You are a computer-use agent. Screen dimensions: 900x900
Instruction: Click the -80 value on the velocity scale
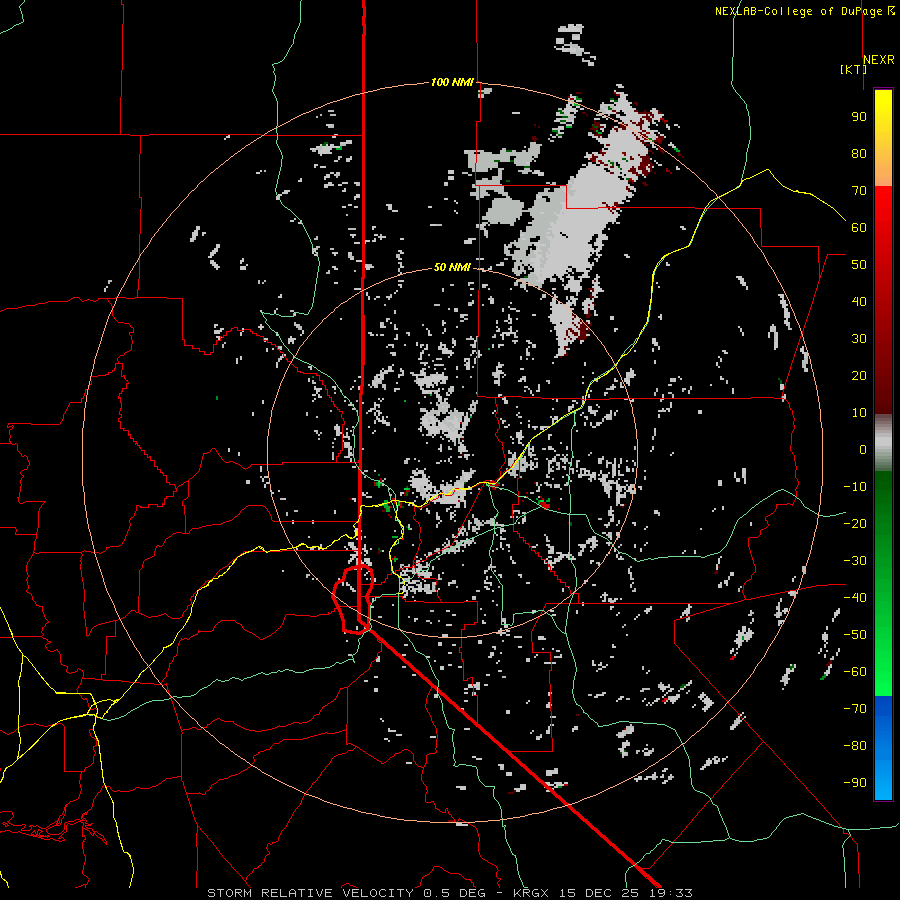(x=855, y=746)
